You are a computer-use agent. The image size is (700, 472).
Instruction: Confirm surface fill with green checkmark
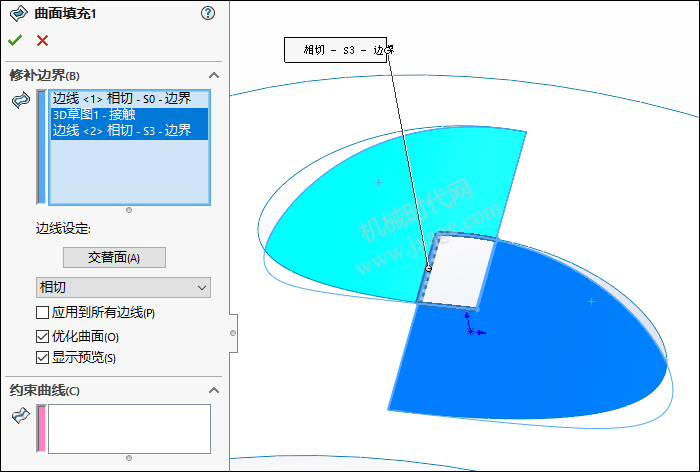tap(15, 41)
